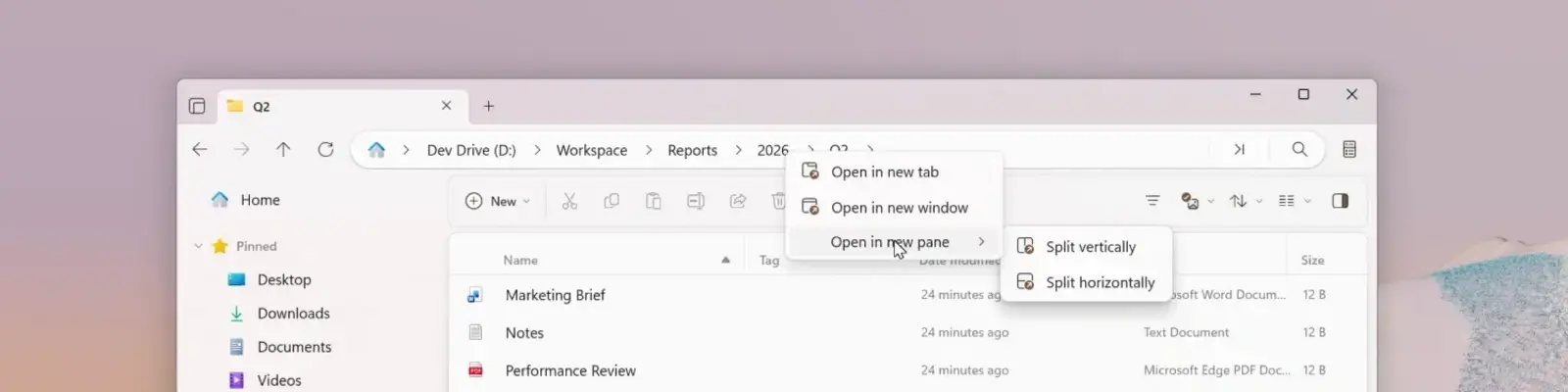Click the Paste clipboard icon
Screen dimensions: 1568x392
pyautogui.click(x=654, y=201)
